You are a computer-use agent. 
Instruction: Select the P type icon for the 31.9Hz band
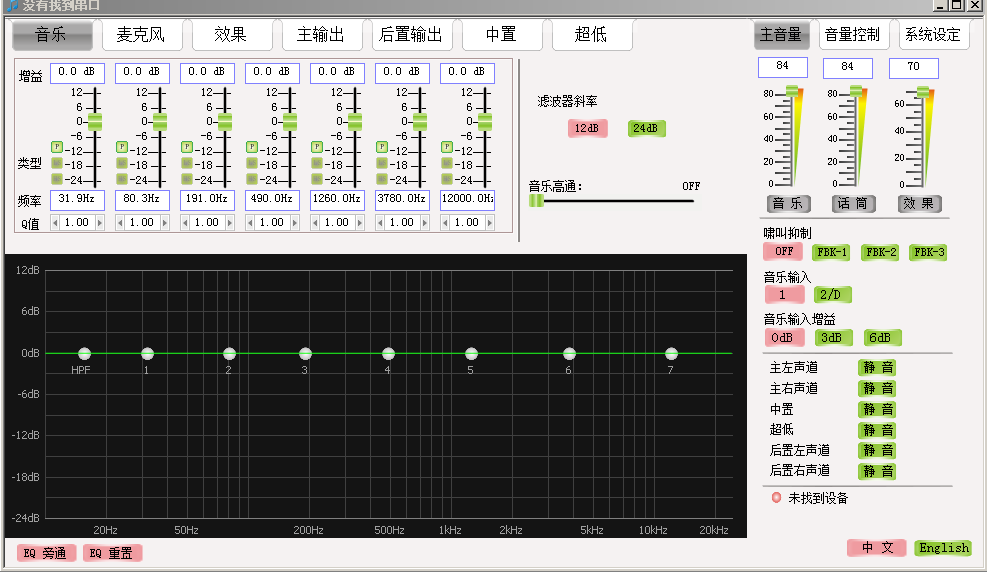(x=57, y=147)
